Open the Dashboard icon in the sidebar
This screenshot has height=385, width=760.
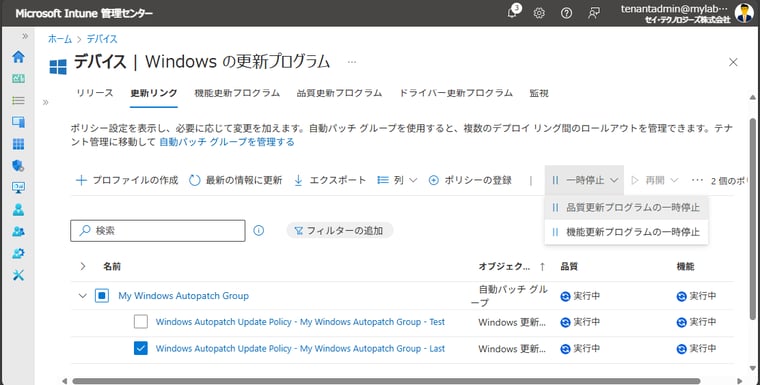coord(18,79)
